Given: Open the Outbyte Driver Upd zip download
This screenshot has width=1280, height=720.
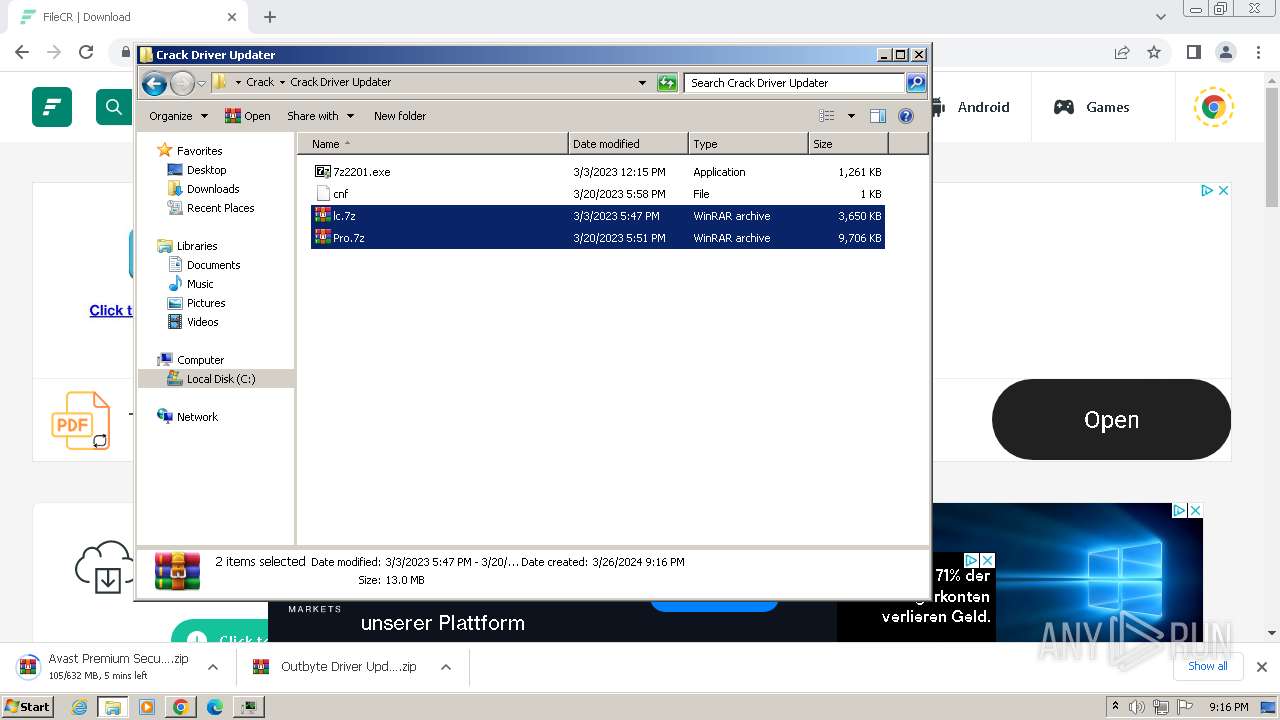Looking at the screenshot, I should 348,667.
